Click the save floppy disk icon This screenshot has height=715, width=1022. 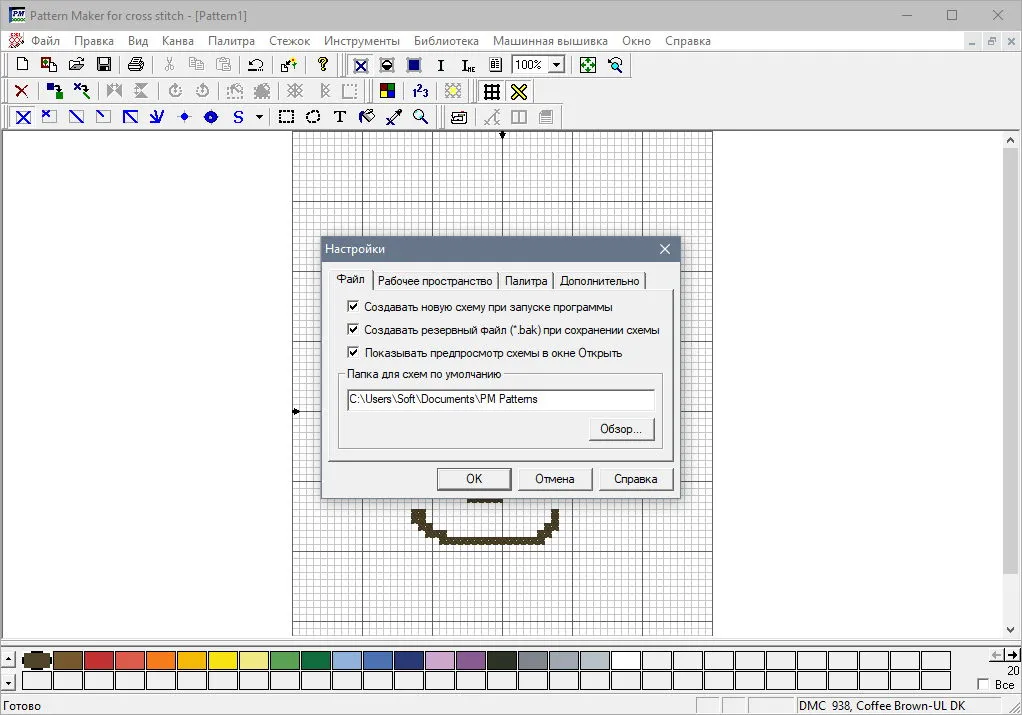pyautogui.click(x=104, y=65)
